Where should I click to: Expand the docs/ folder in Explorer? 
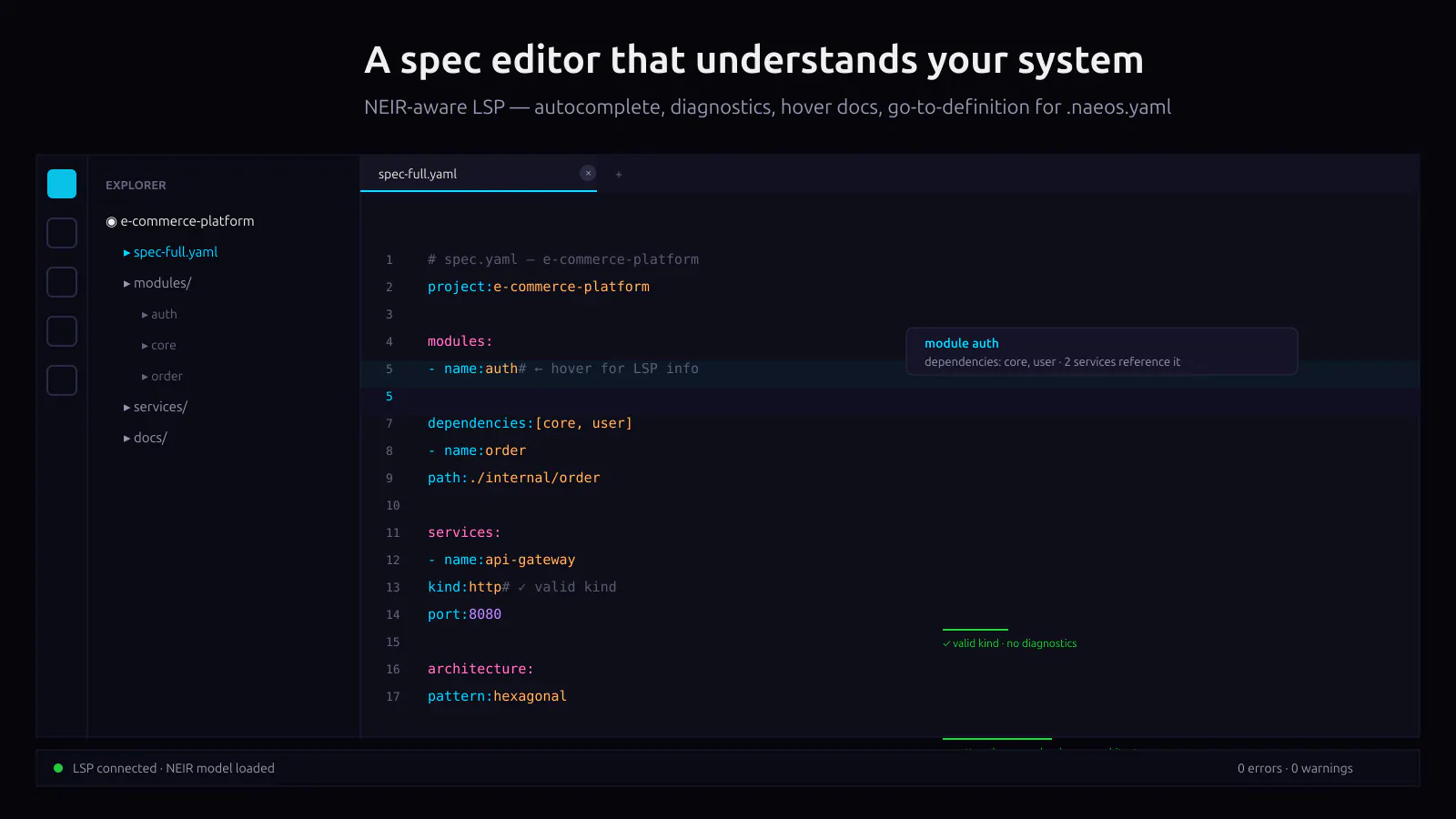tap(146, 438)
